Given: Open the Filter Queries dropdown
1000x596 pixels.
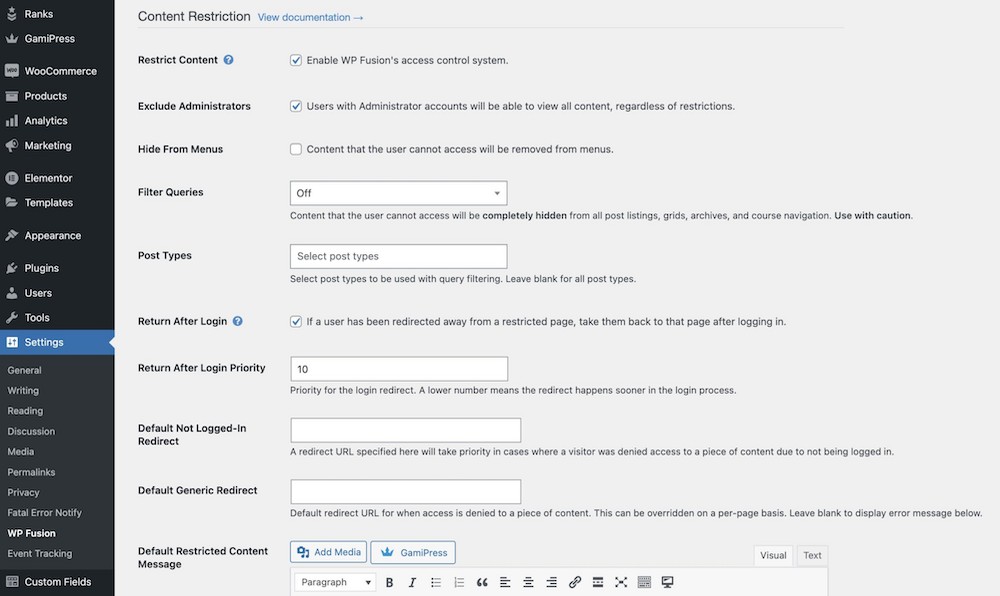Looking at the screenshot, I should [398, 192].
